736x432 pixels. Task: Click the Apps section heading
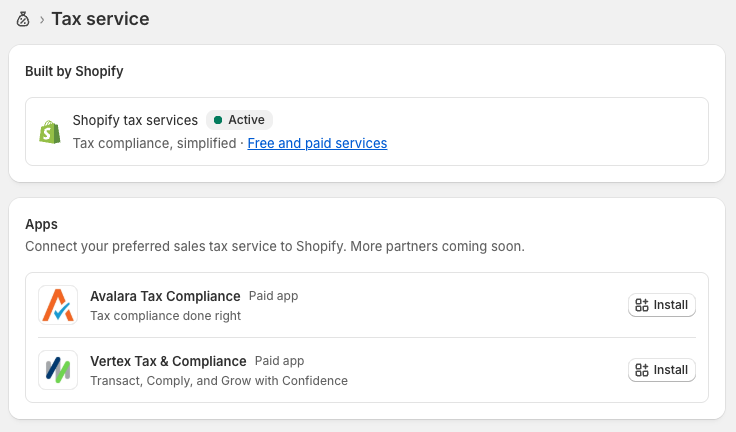[41, 225]
